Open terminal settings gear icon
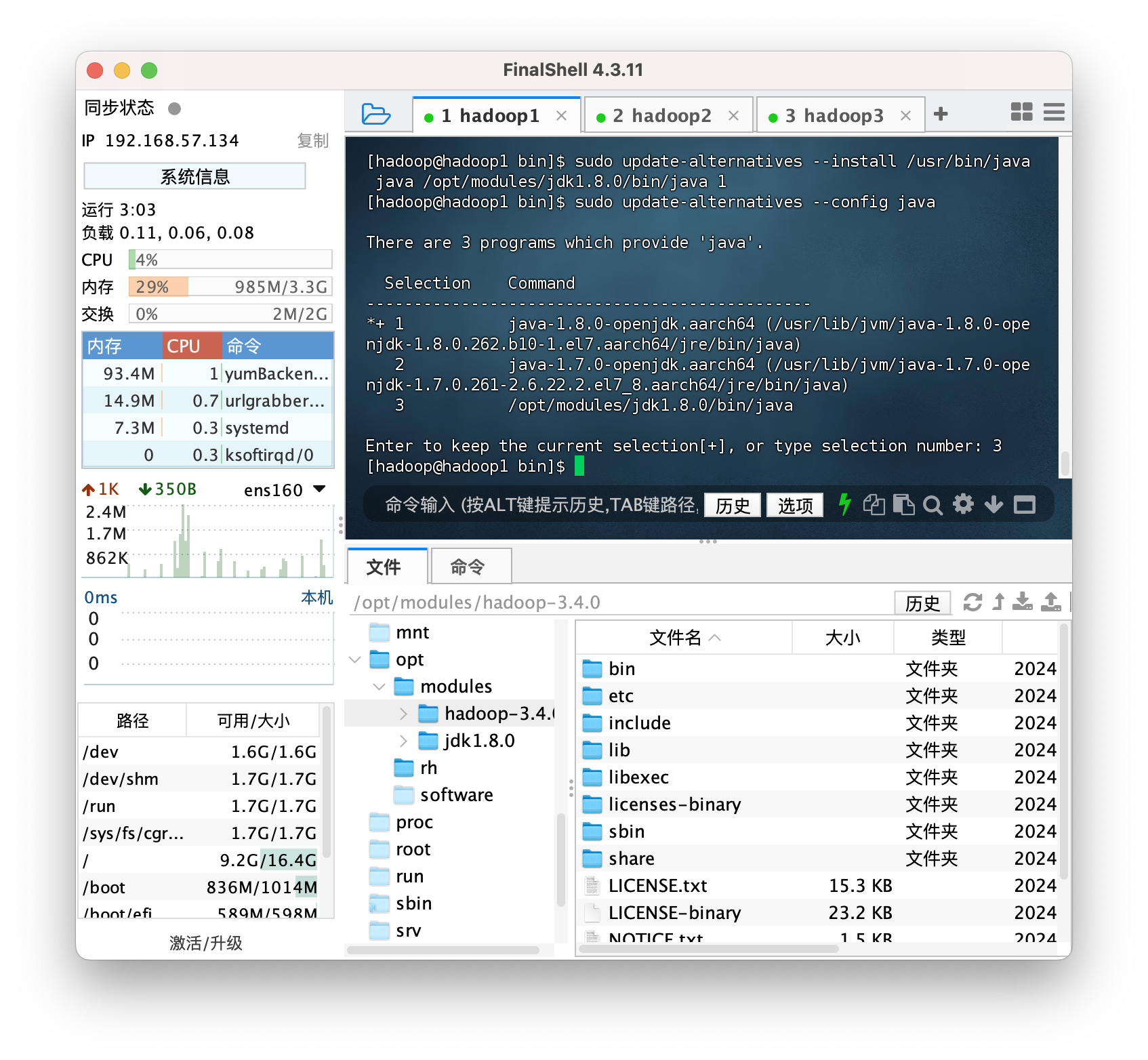The width and height of the screenshot is (1148, 1060). (x=963, y=504)
